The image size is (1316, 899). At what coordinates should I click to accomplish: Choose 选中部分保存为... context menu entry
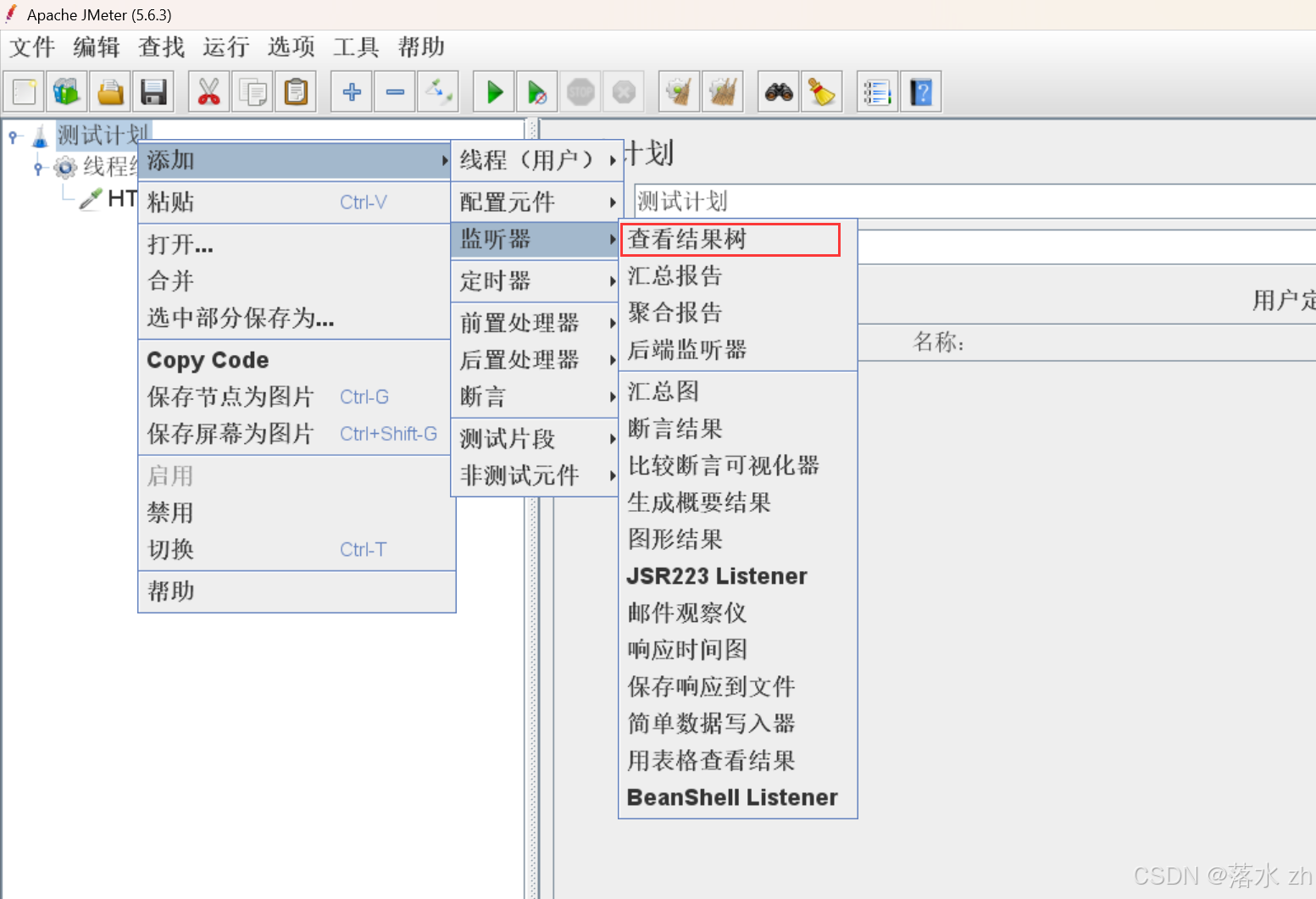[x=296, y=318]
